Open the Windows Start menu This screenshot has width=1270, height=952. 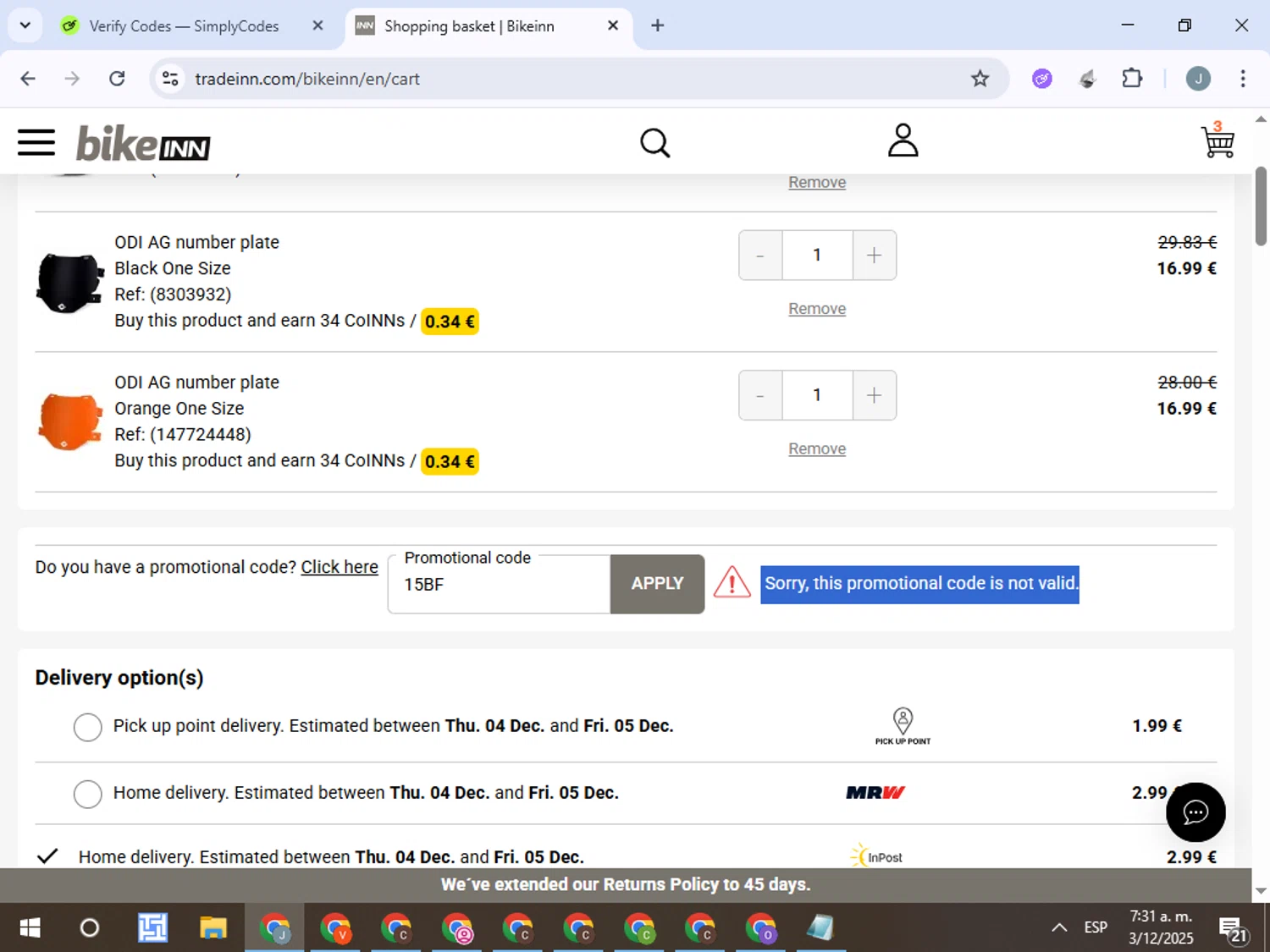coord(30,928)
